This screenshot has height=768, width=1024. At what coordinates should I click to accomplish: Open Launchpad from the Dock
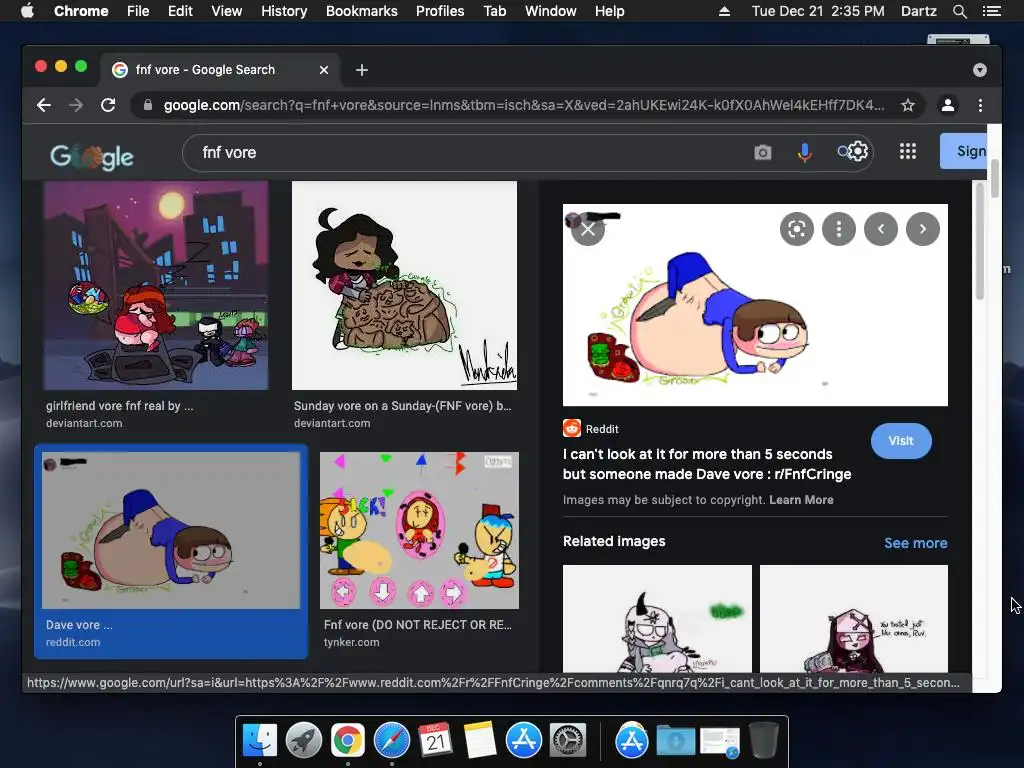point(304,740)
